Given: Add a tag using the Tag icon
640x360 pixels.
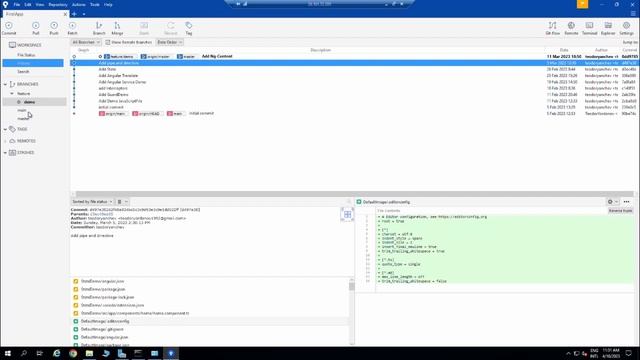Looking at the screenshot, I should (189, 28).
